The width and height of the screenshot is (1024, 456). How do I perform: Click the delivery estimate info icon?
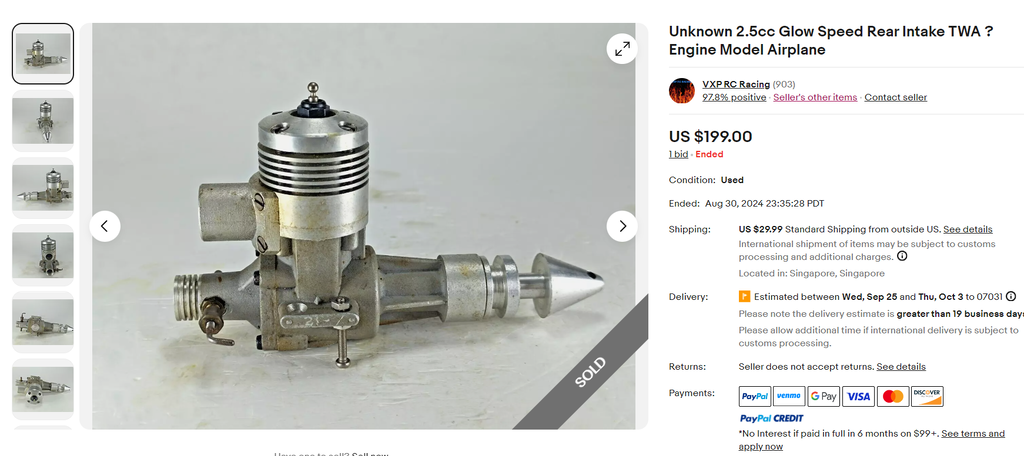click(x=1011, y=296)
